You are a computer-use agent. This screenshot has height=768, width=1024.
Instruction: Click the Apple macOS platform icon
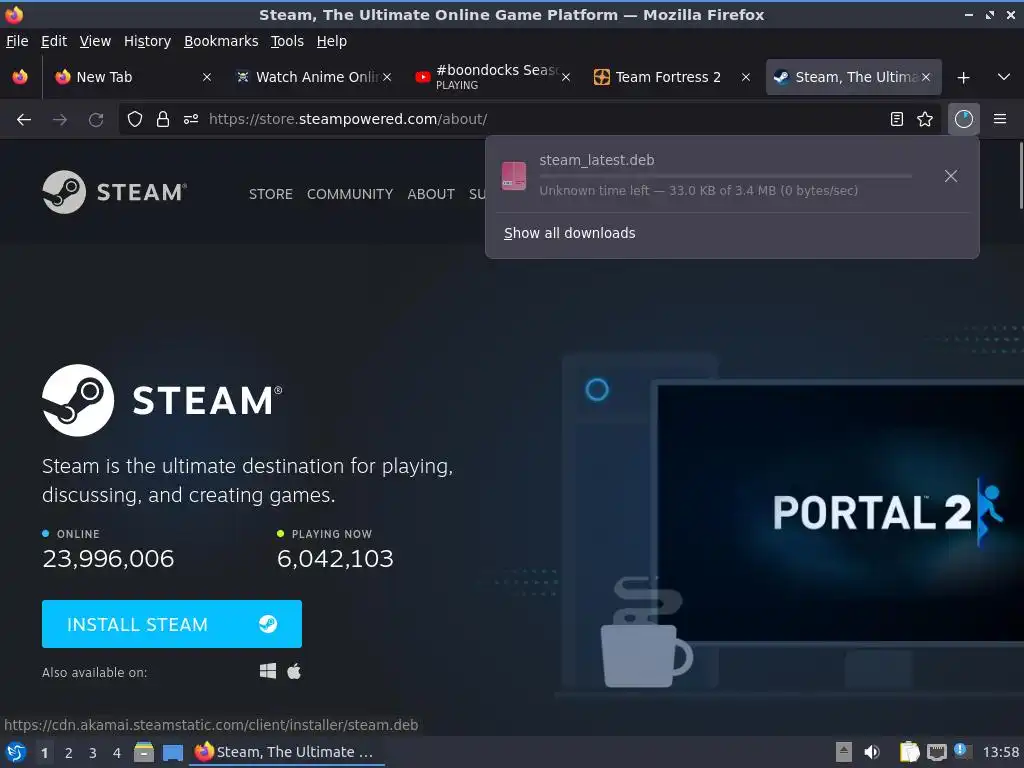tap(294, 671)
